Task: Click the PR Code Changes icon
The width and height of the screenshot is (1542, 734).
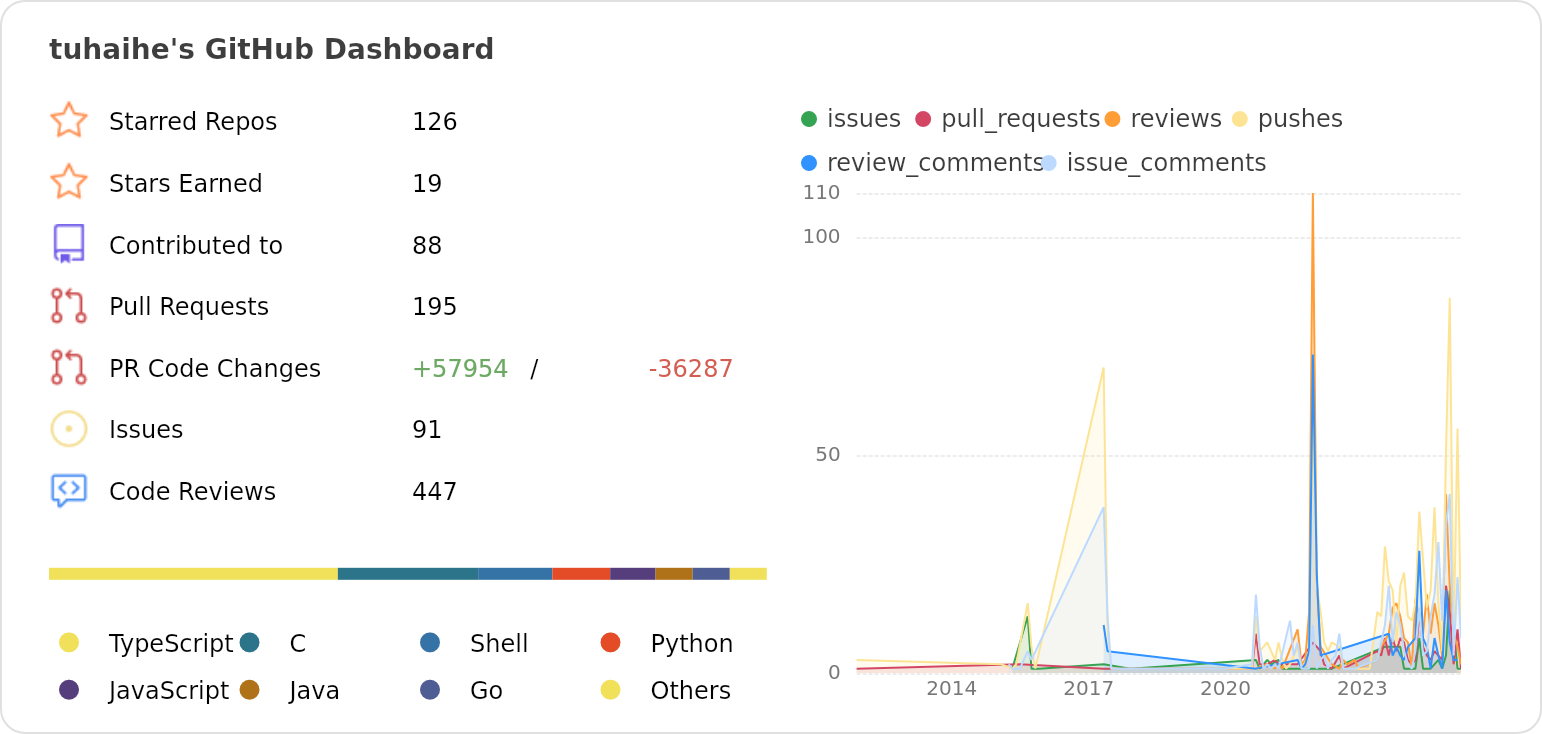Action: pyautogui.click(x=69, y=367)
